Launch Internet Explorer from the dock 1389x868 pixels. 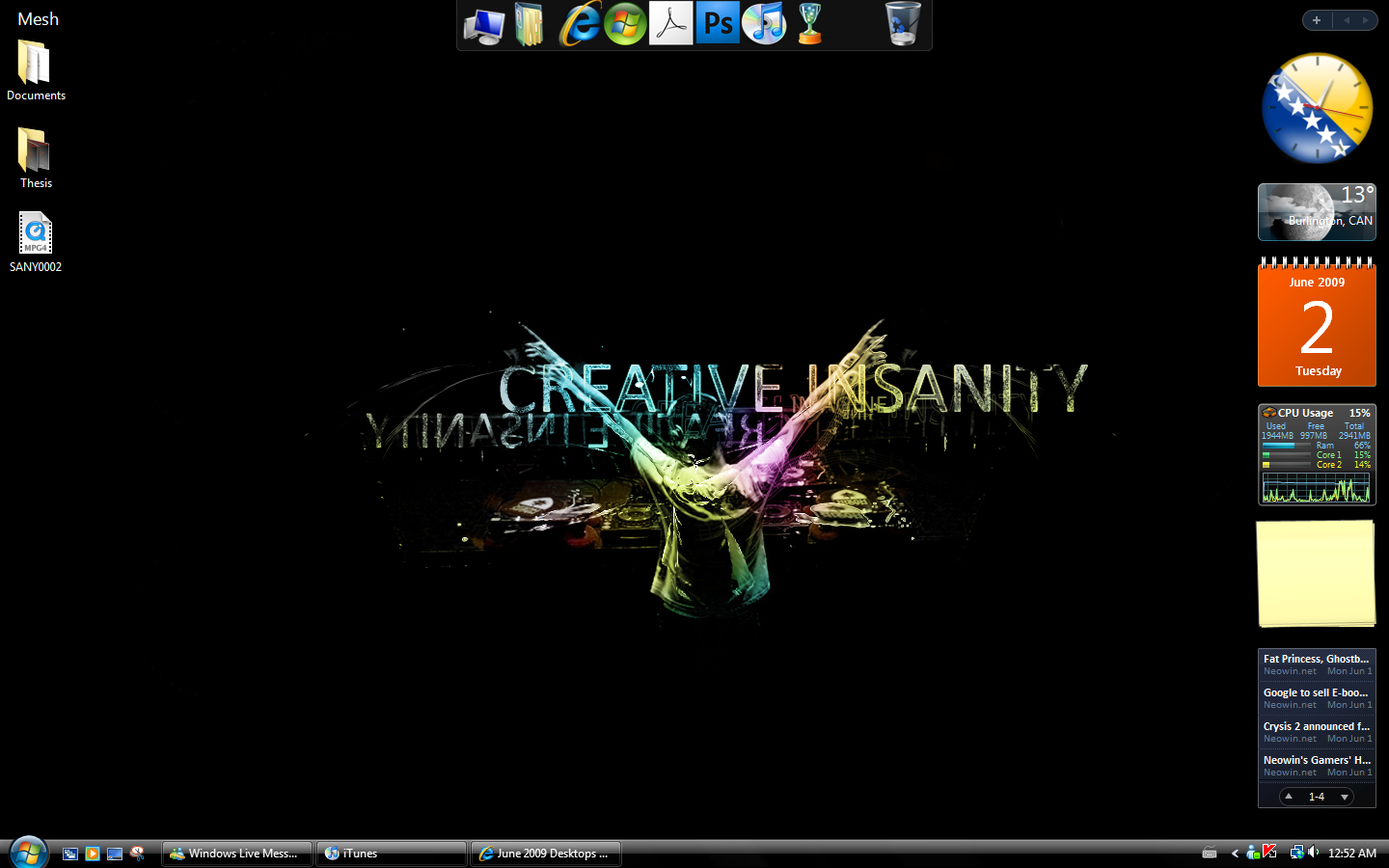[580, 23]
